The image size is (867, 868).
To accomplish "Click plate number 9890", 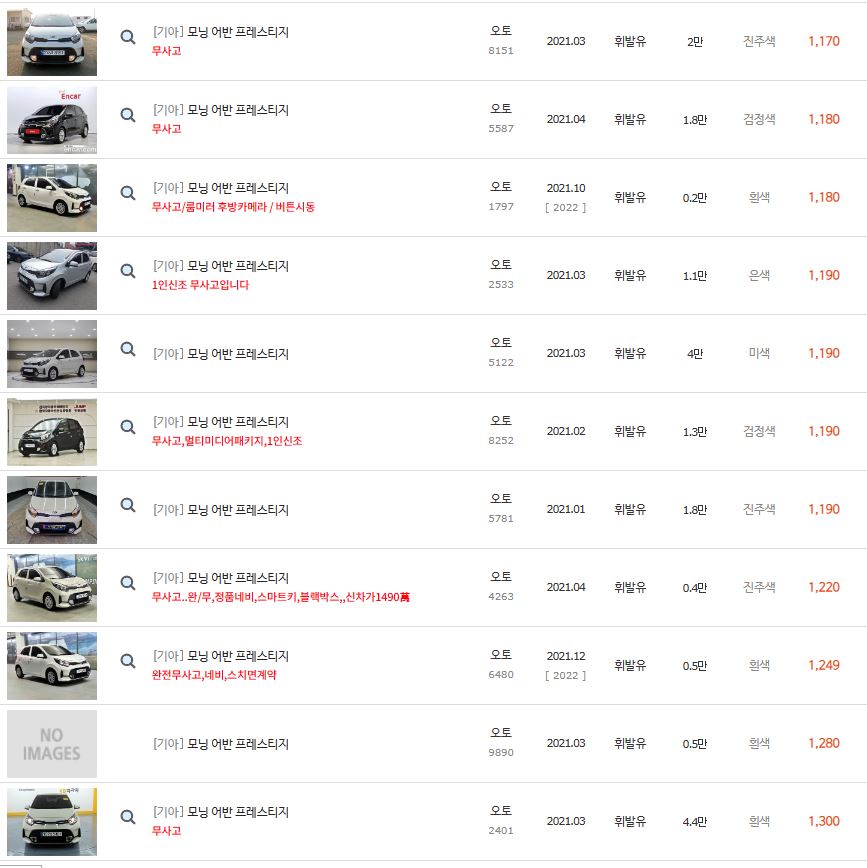I will (x=501, y=753).
